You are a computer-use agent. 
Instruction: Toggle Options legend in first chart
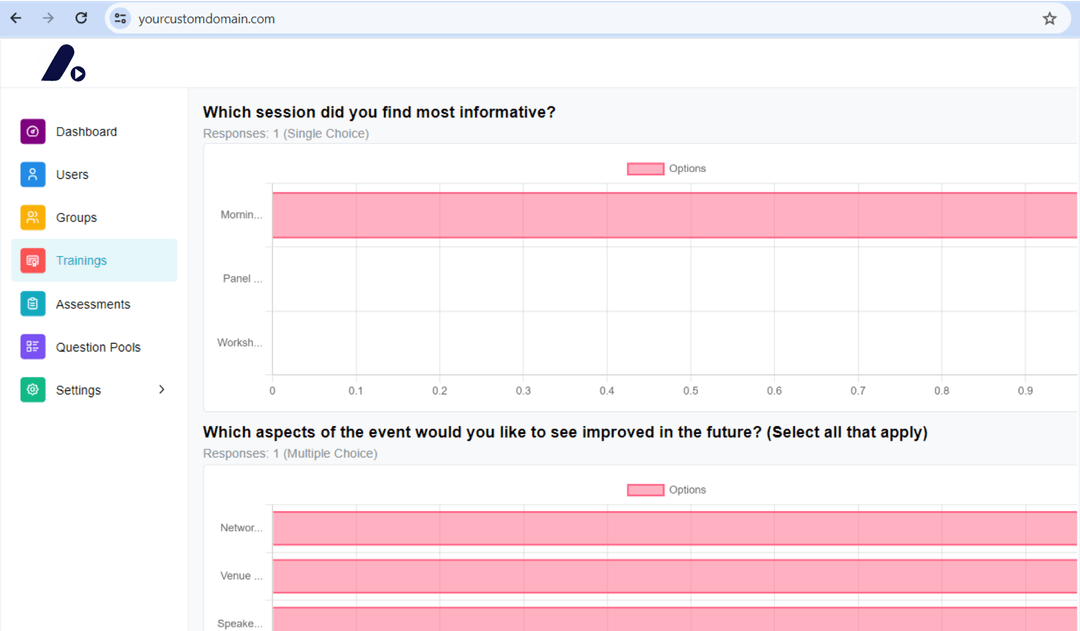(x=666, y=169)
